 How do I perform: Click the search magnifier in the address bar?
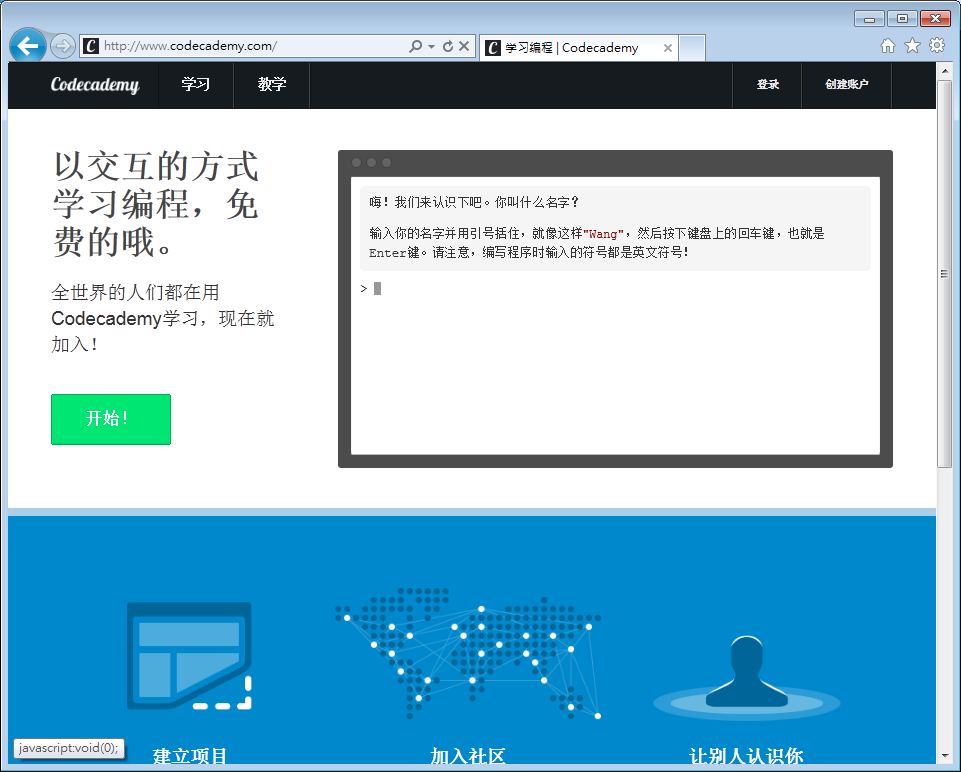coord(416,46)
